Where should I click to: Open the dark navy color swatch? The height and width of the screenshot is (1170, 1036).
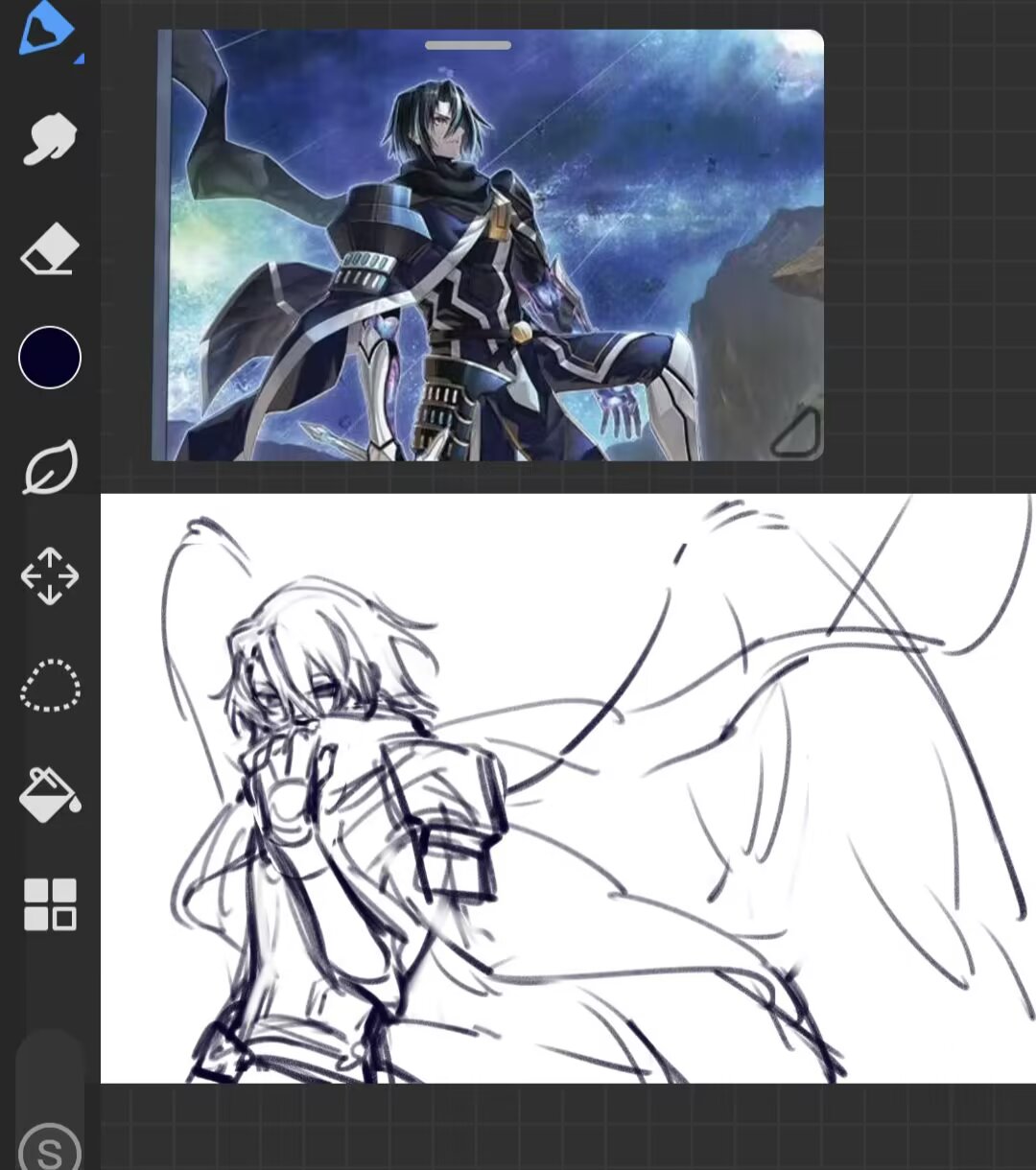tap(50, 358)
